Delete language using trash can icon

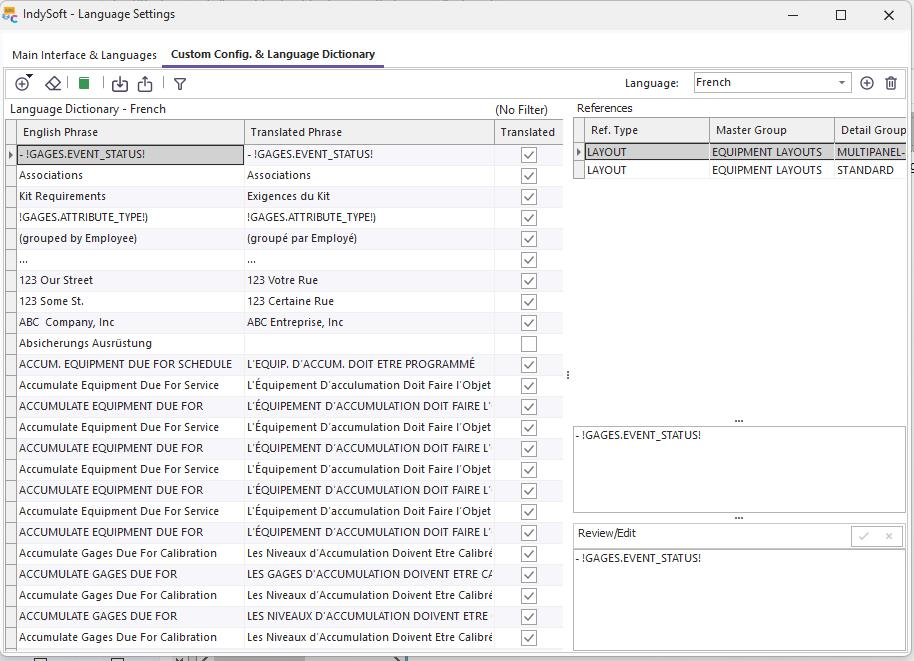coord(891,83)
